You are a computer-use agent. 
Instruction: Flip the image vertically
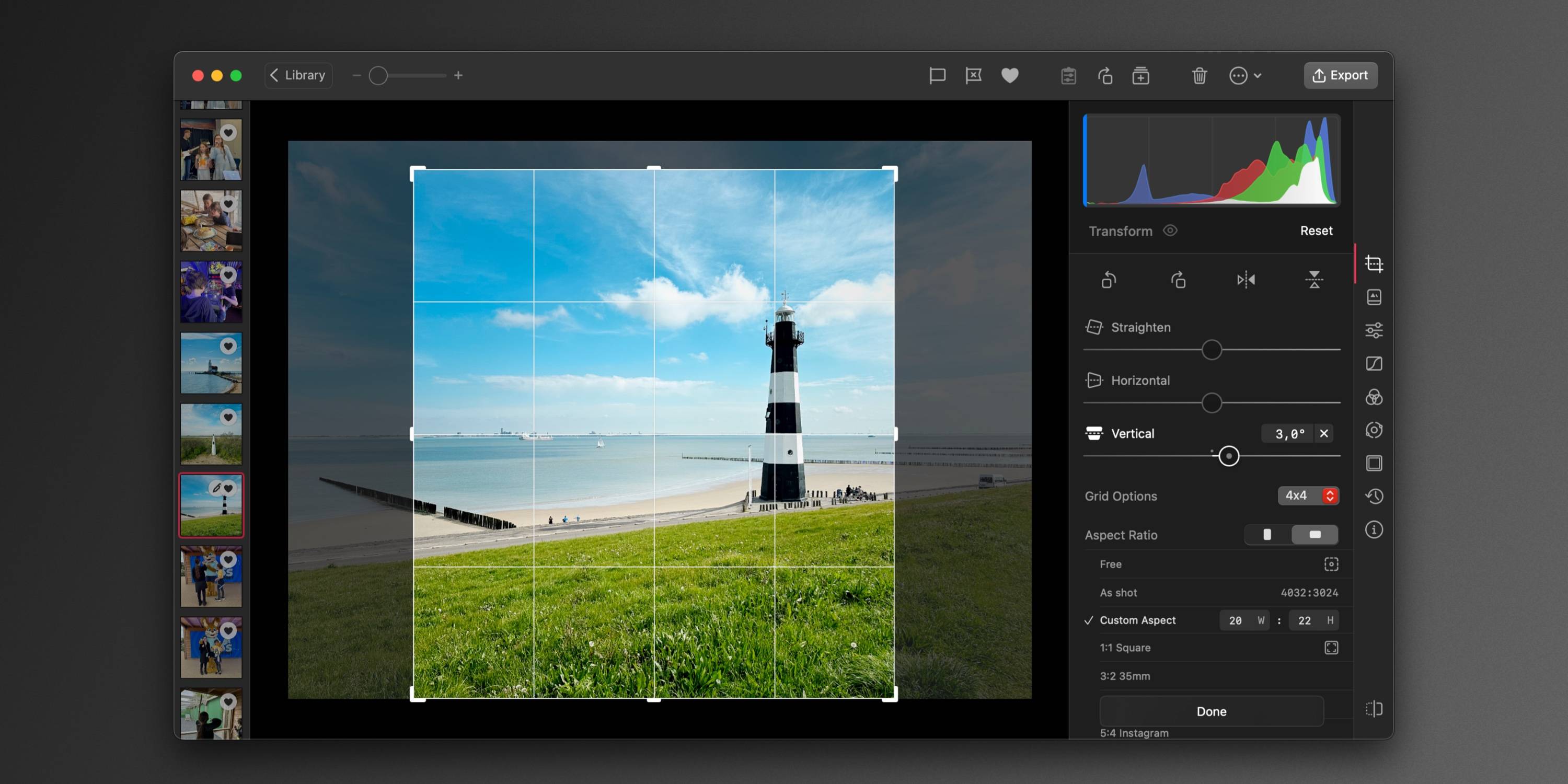point(1314,280)
